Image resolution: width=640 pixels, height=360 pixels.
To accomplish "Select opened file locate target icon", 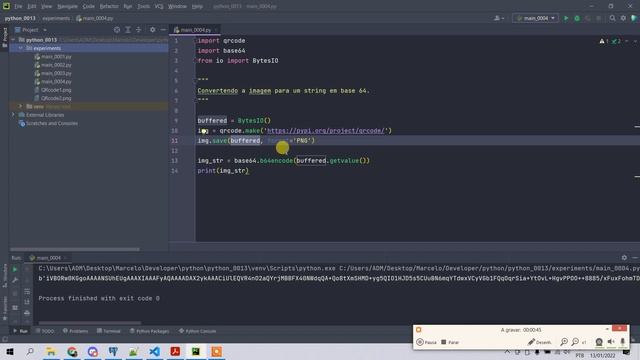I will [x=117, y=30].
